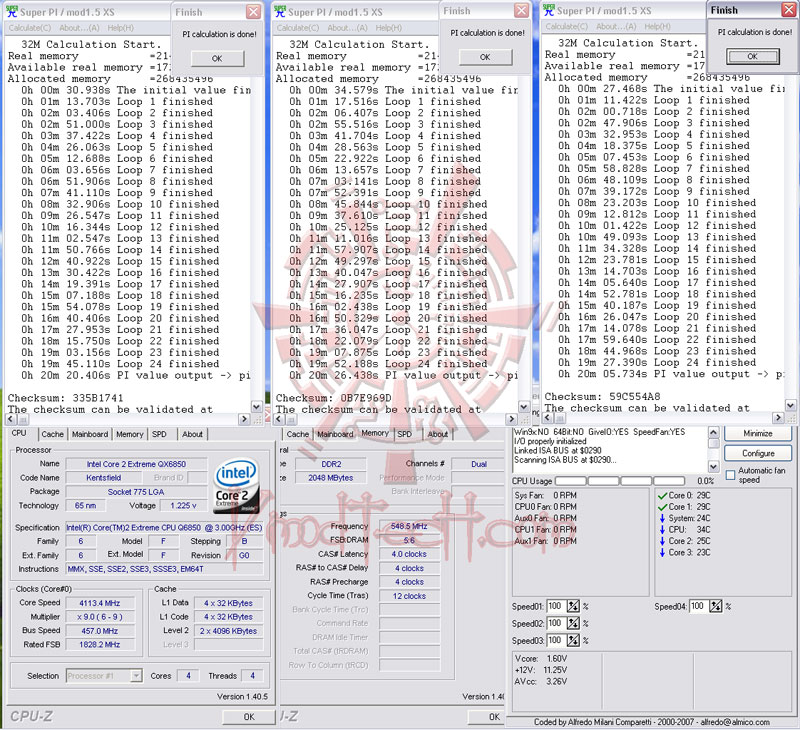This screenshot has width=800, height=730.
Task: Click the Core 2 blue arrow icon
Action: point(662,541)
